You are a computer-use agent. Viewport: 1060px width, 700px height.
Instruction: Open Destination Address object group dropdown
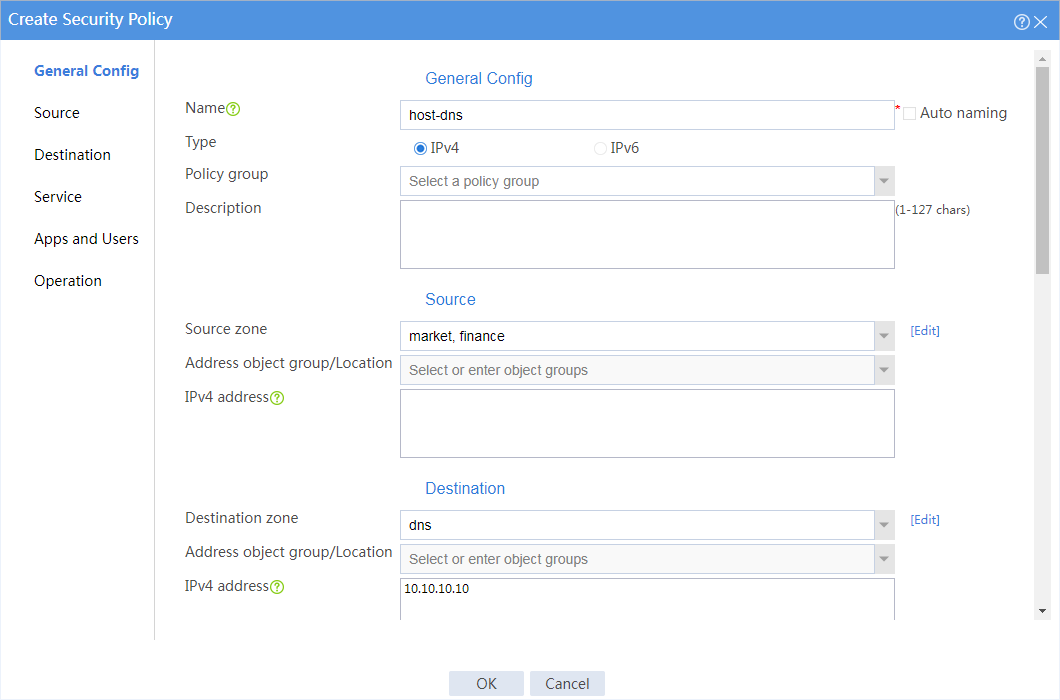click(884, 559)
